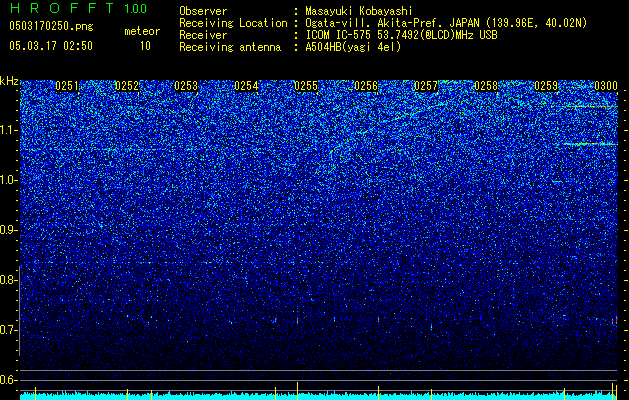Click the kHz axis unit label
Screen dimensions: 629x400
click(x=9, y=81)
